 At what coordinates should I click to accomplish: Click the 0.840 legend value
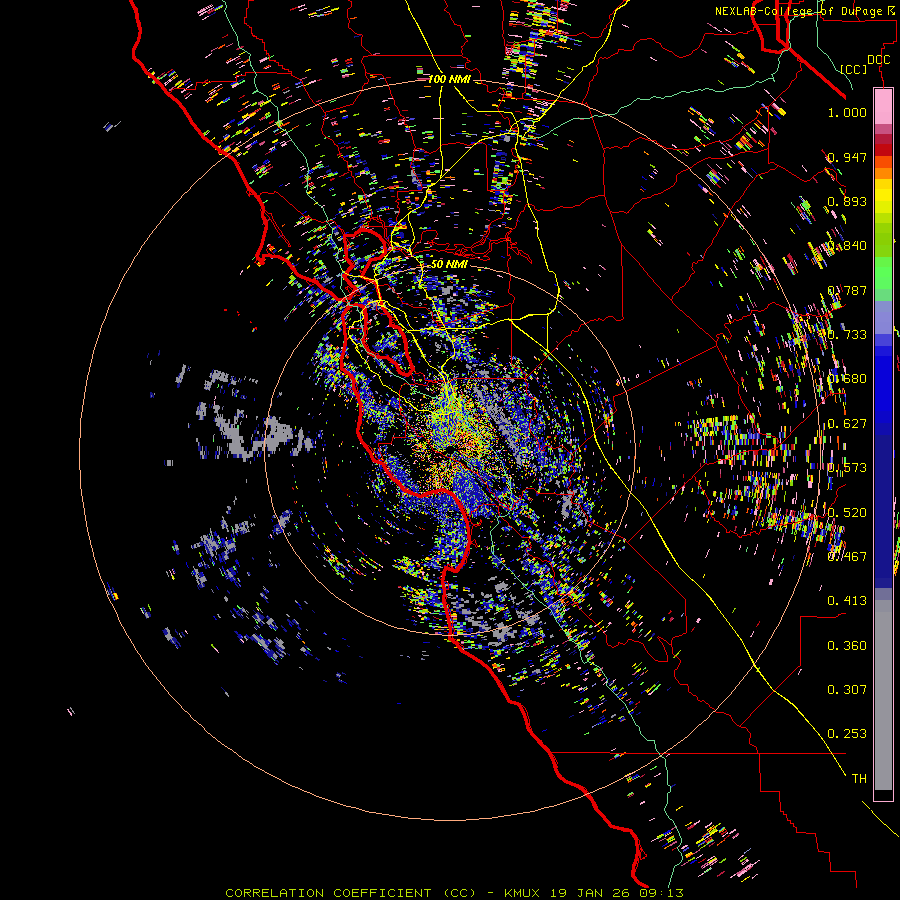click(x=847, y=246)
